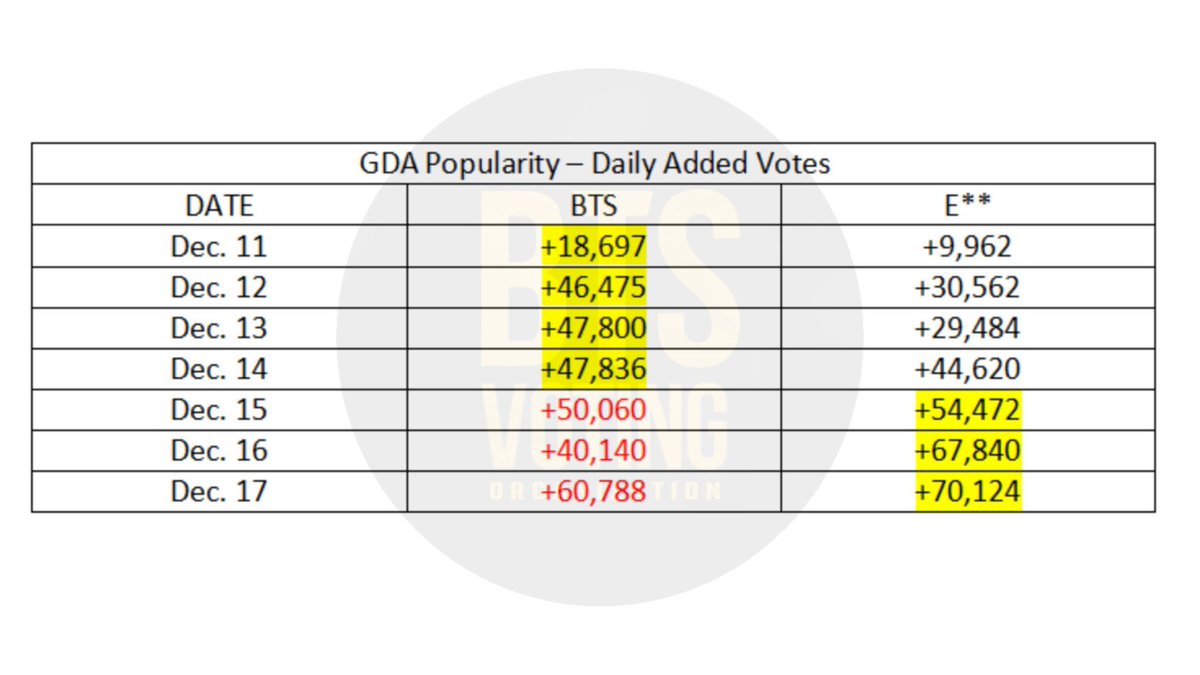Screen dimensions: 1200x675
Task: Click the Dec. 15 date cell
Action: [x=220, y=410]
